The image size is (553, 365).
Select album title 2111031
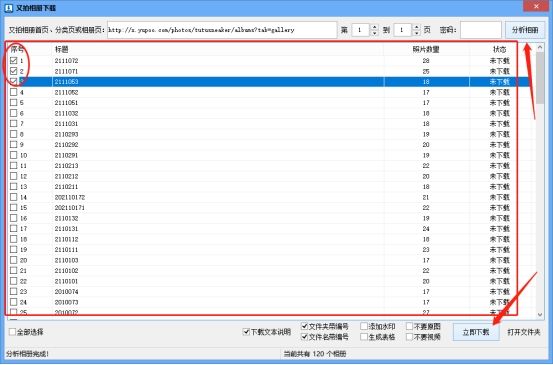66,124
